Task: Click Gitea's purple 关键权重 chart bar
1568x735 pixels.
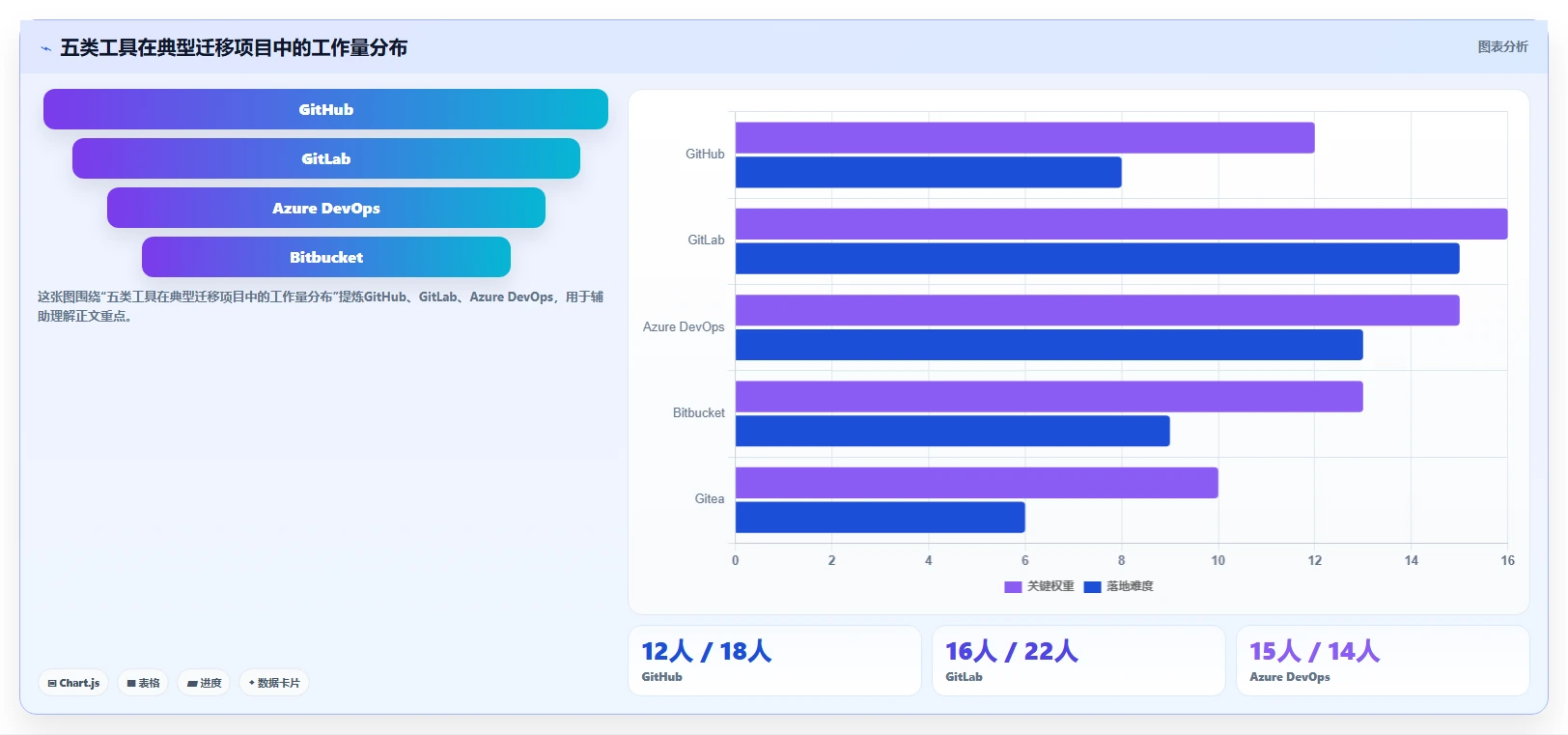Action: point(976,483)
